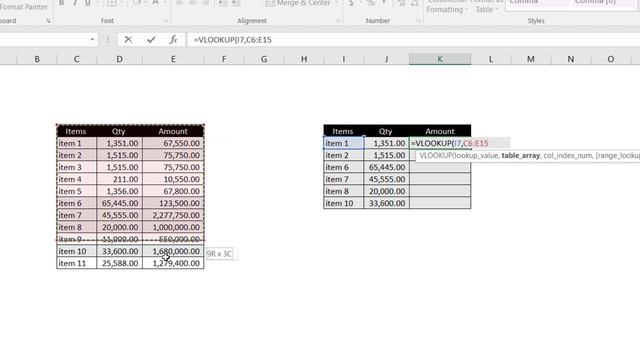Click the '2,277,750.00' amount cell
Viewport: 640px width, 360px height.
pos(173,215)
